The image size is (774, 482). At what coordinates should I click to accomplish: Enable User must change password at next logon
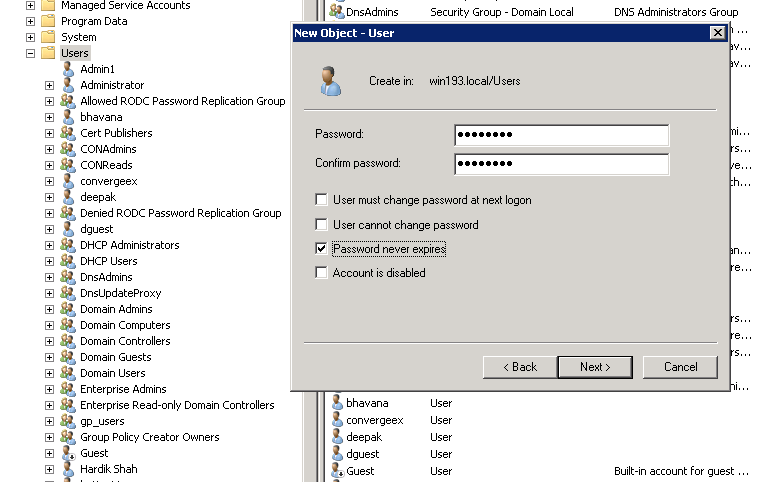click(321, 200)
